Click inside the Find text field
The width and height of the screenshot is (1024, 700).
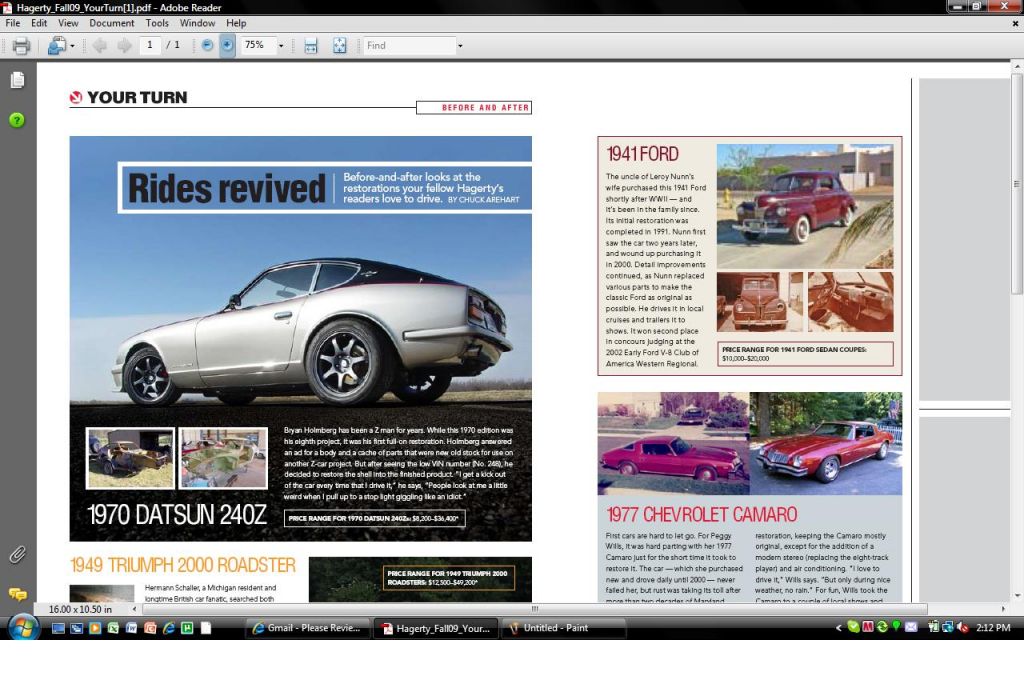(x=408, y=45)
